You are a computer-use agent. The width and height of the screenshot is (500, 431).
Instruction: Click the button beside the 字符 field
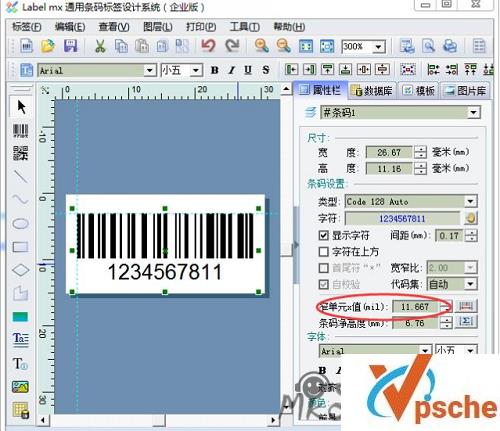coord(470,218)
